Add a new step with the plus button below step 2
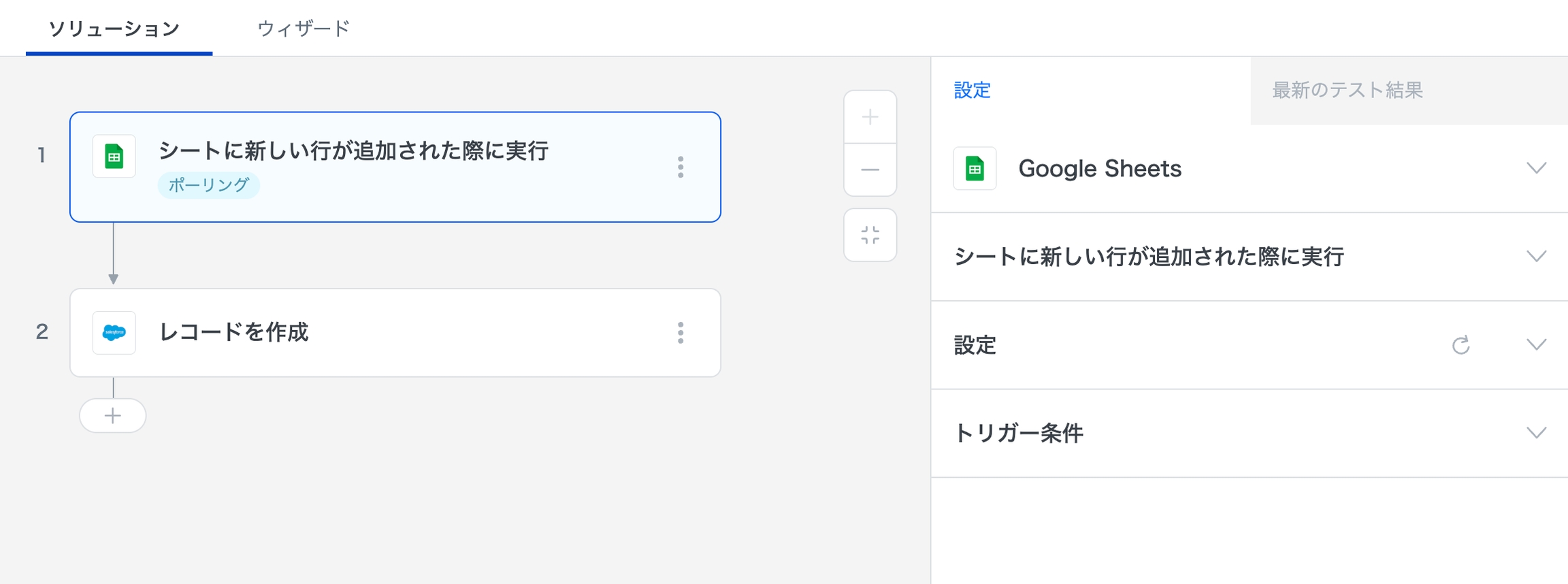 coord(113,416)
